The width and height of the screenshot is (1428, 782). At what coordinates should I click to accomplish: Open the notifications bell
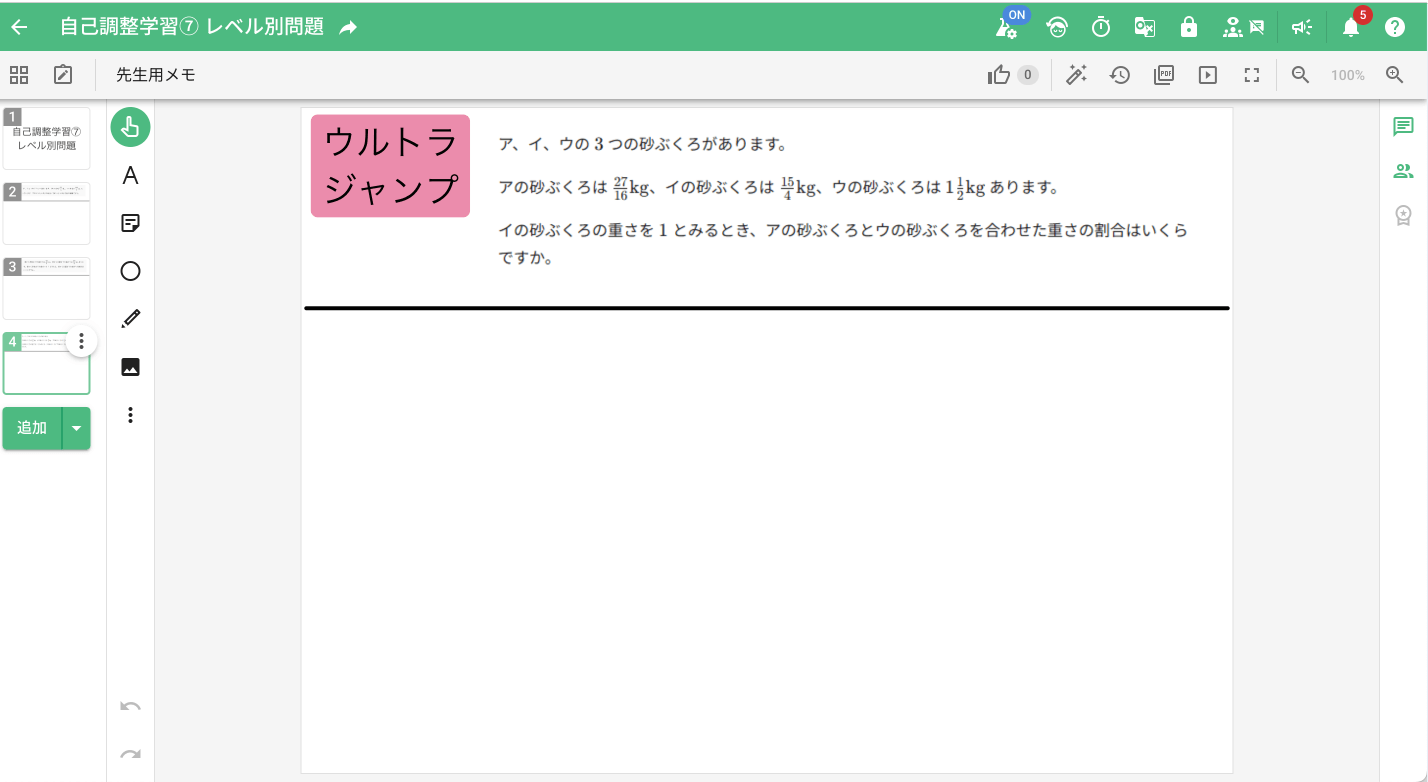[1351, 28]
